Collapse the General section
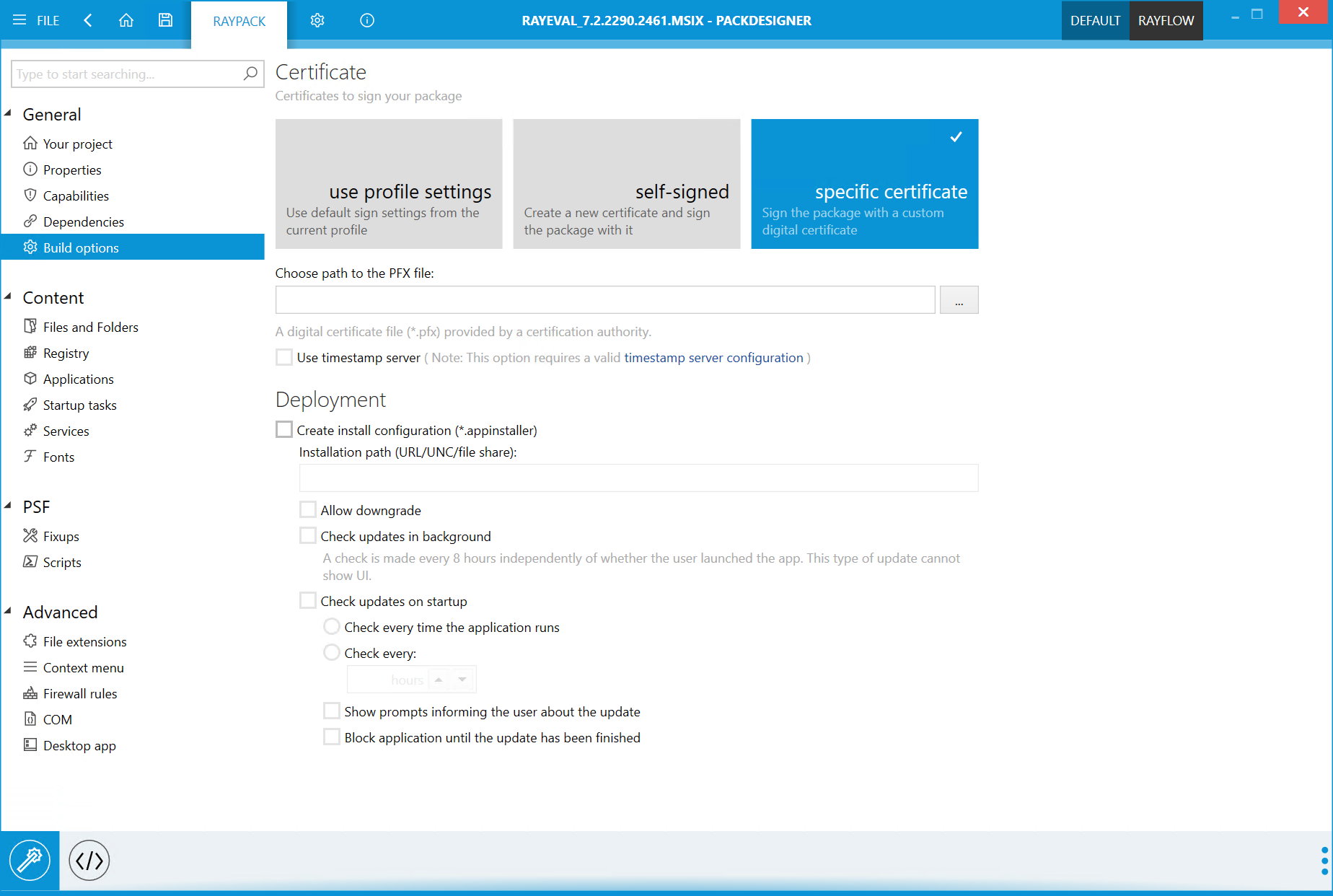Screen dimensions: 1333x896 click(9, 113)
